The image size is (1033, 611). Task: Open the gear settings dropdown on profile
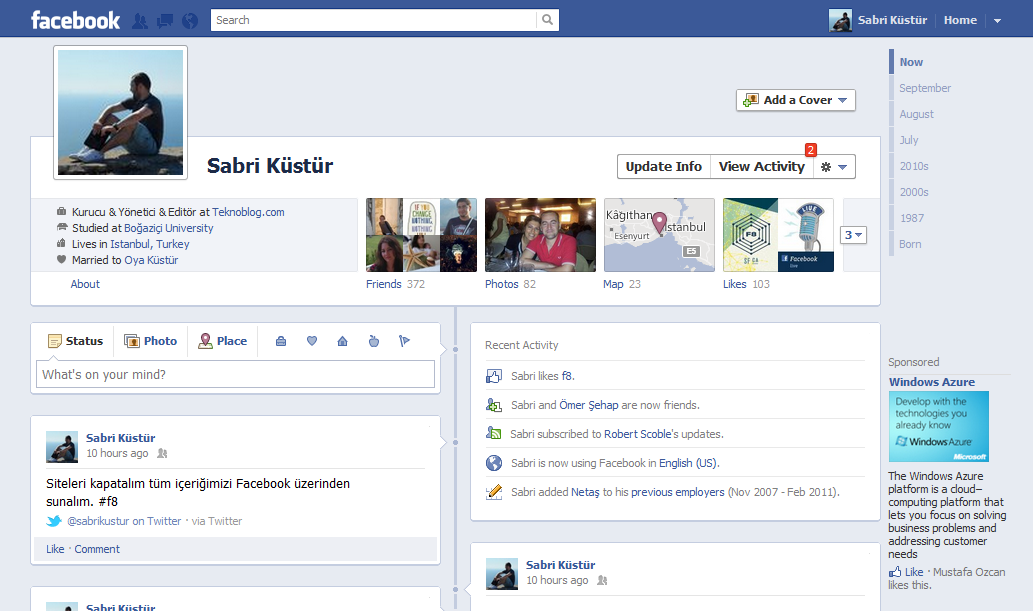(x=834, y=167)
